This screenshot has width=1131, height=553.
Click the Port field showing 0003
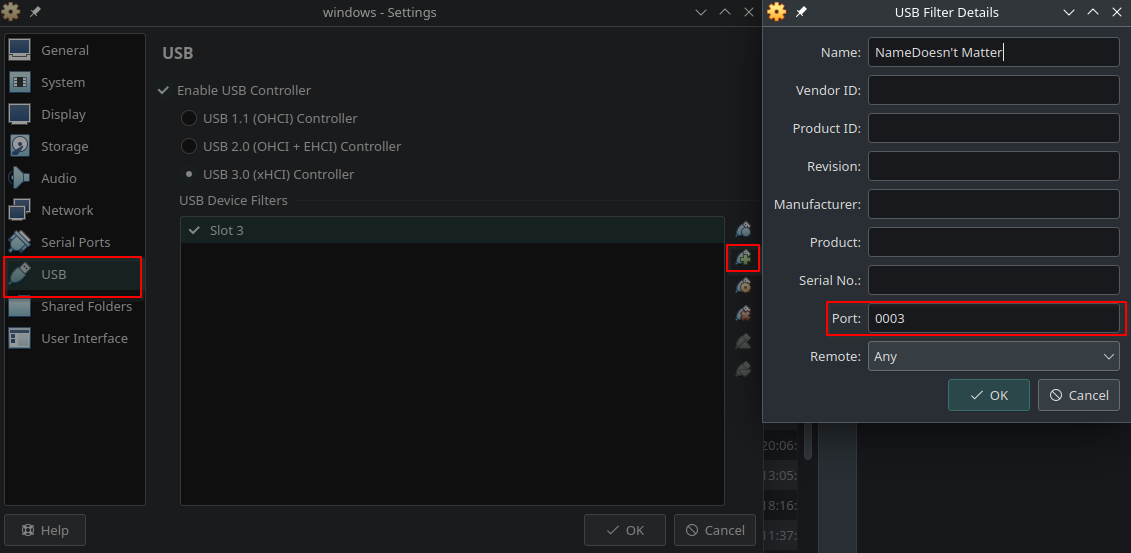[x=993, y=318]
